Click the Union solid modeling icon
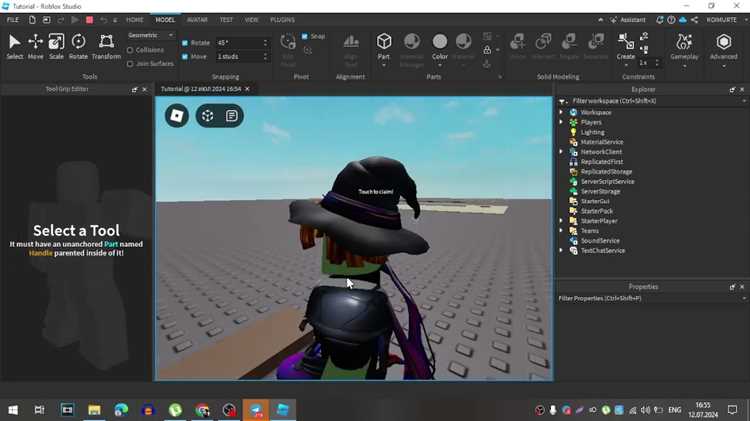 click(518, 42)
